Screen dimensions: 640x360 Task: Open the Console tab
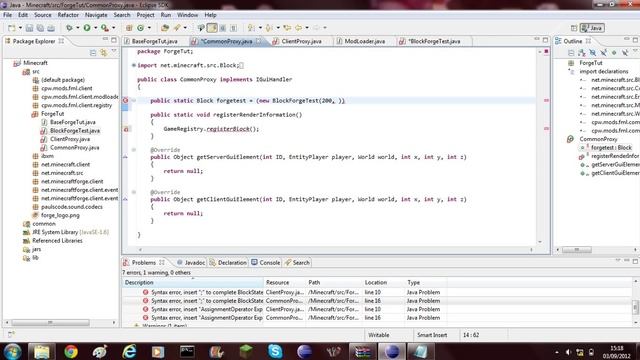(x=265, y=262)
